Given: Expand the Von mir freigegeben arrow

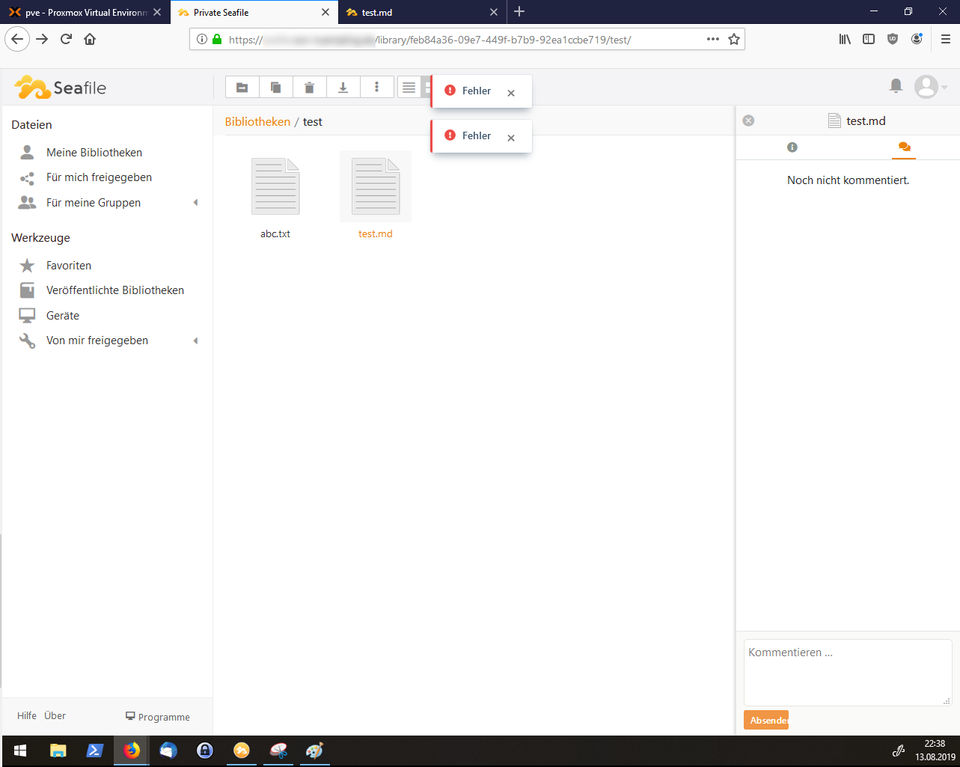Looking at the screenshot, I should click(x=196, y=340).
